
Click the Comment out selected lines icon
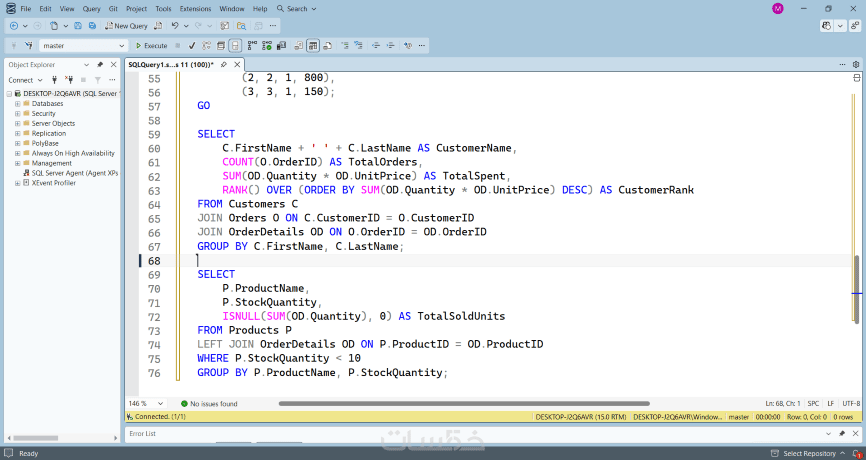345,46
